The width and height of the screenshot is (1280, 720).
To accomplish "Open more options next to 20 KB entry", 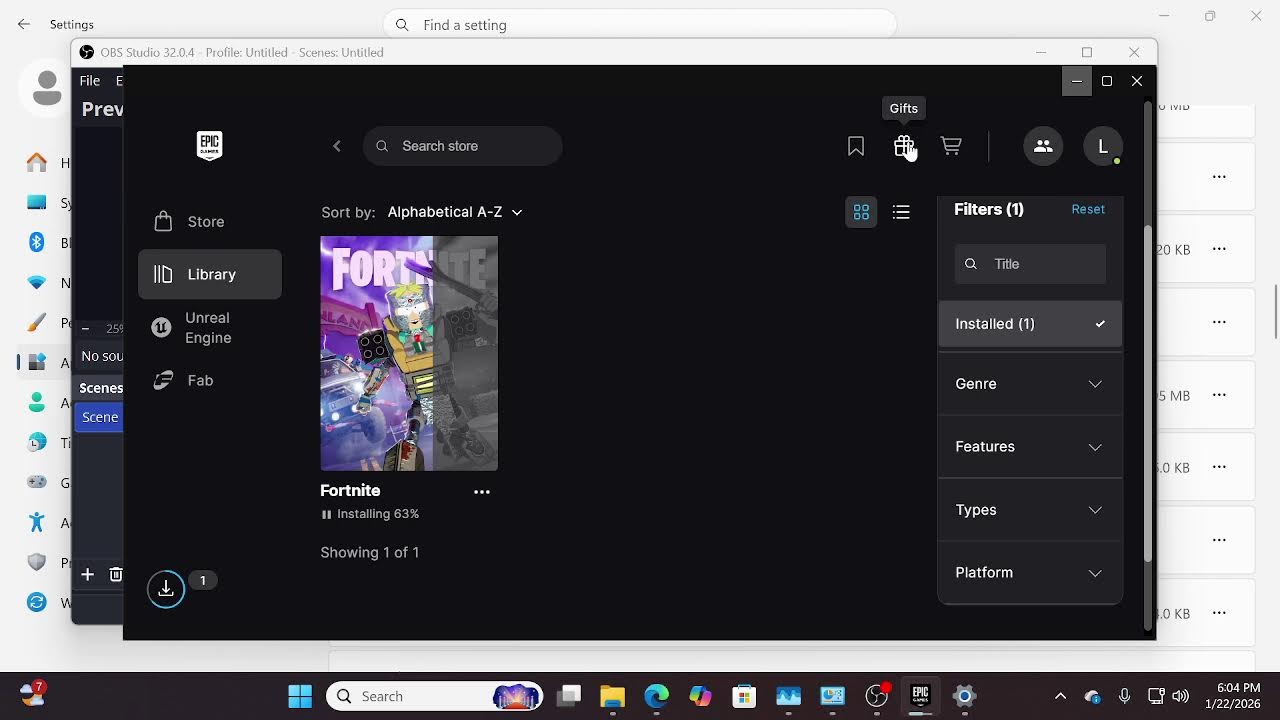I will [1219, 249].
